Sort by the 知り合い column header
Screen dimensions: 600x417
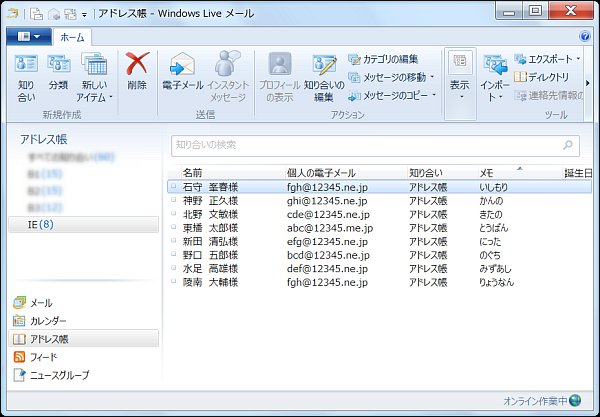(x=442, y=173)
